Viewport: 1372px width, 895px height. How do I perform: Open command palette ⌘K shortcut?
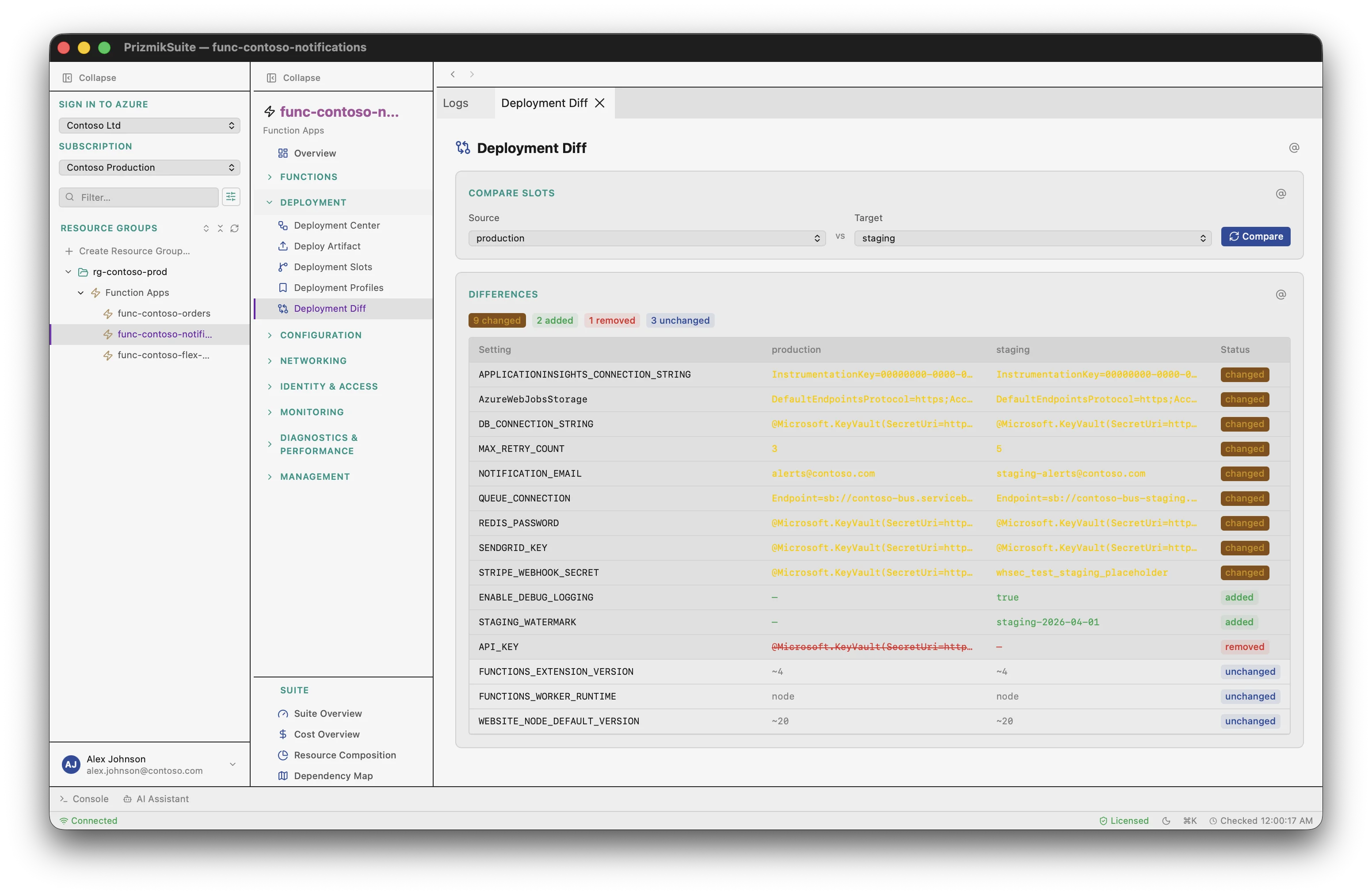pyautogui.click(x=1190, y=821)
